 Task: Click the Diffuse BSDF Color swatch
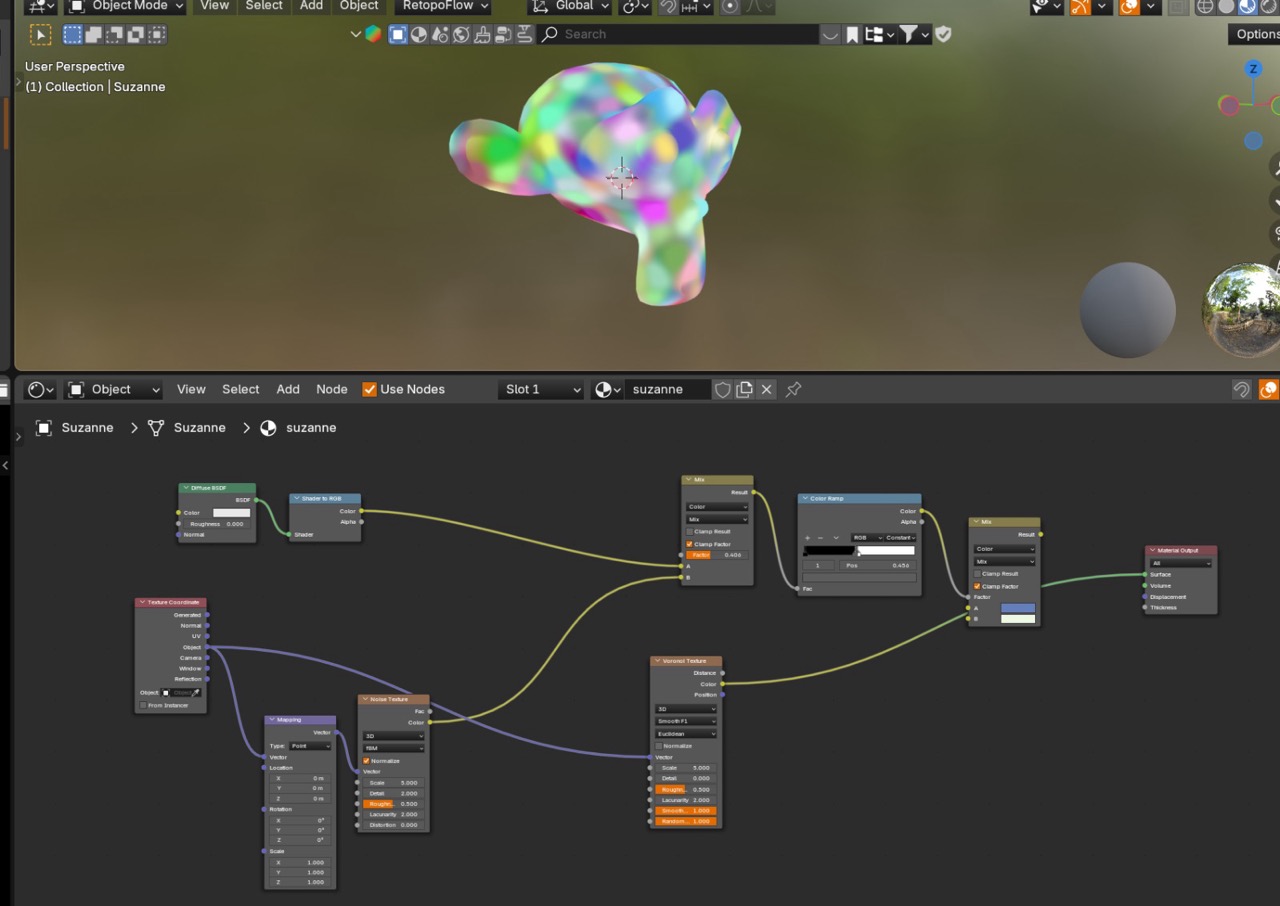[x=232, y=513]
